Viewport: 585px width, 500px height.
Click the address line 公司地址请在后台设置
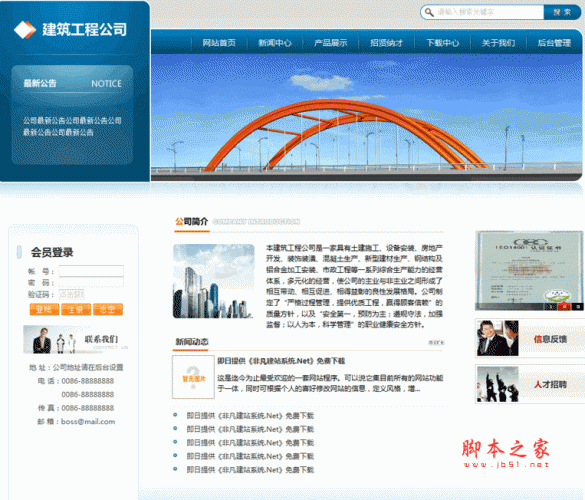point(76,368)
